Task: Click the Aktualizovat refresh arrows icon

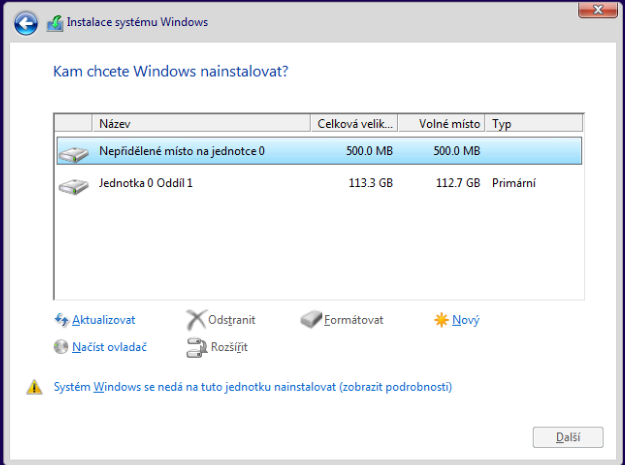Action: (61, 320)
